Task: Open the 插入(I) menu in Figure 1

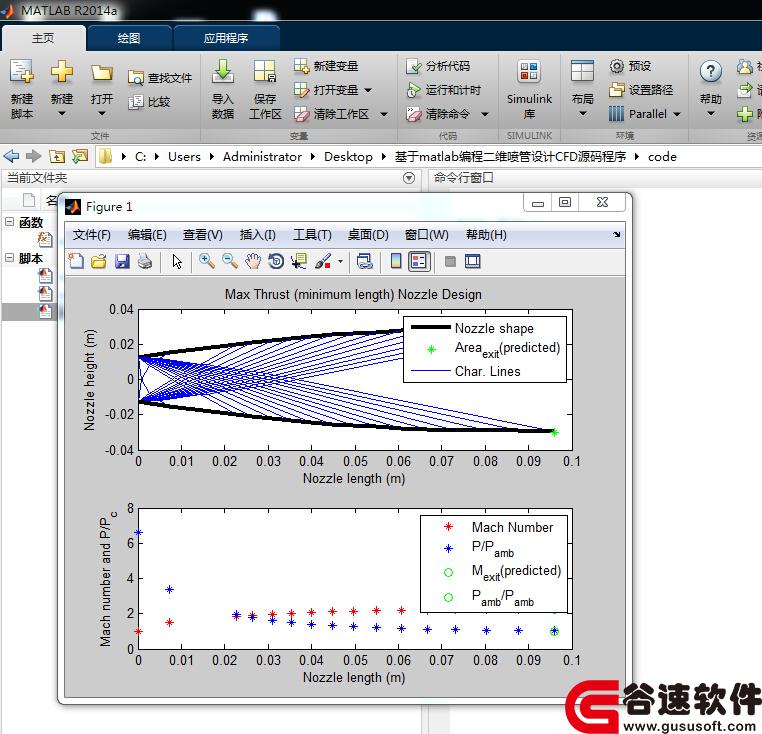Action: tap(258, 235)
